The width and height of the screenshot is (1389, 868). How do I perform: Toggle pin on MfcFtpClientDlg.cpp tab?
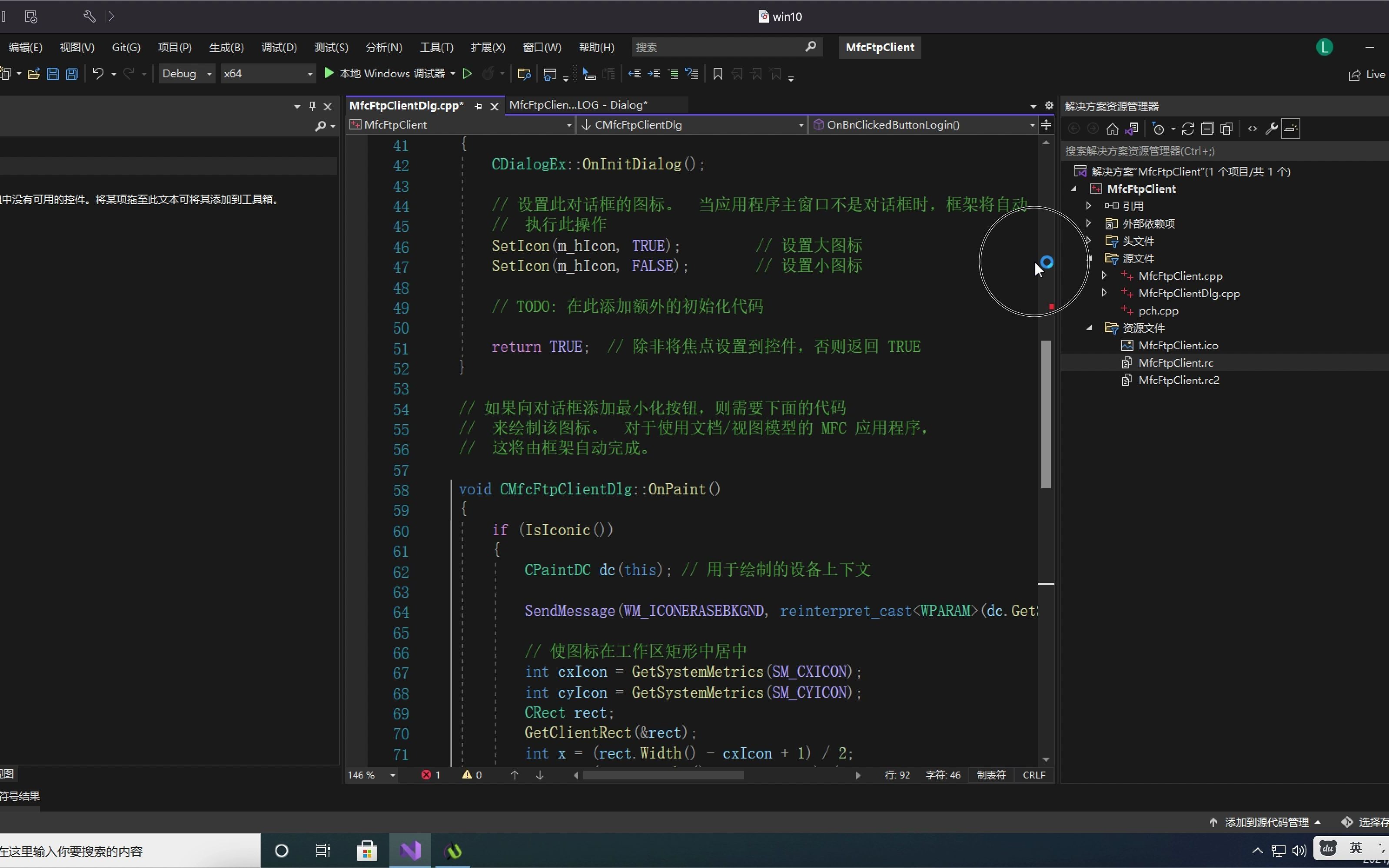479,106
